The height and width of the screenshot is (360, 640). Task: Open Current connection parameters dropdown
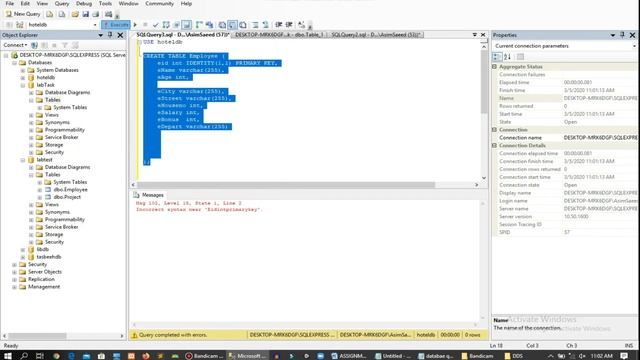tap(634, 46)
